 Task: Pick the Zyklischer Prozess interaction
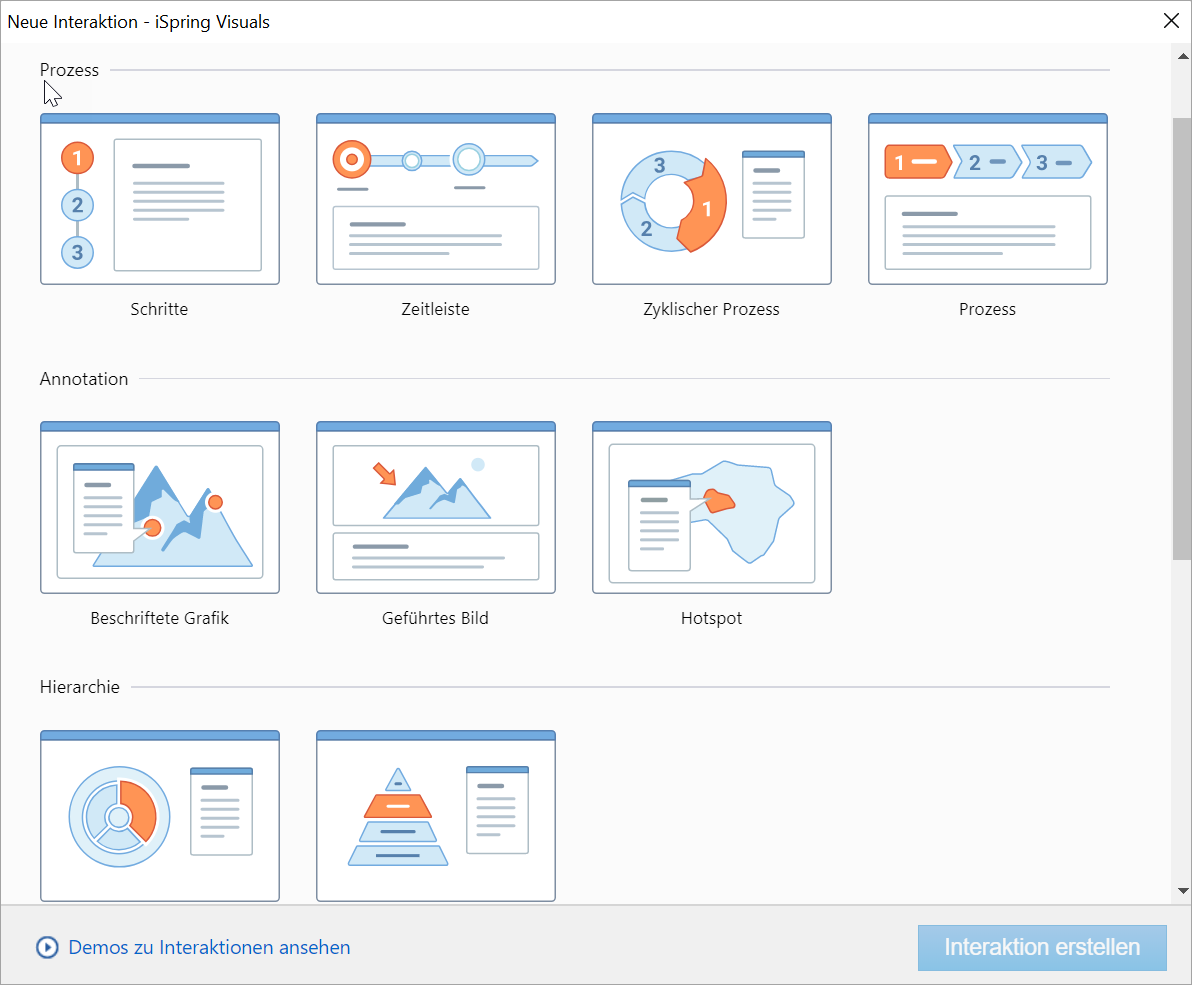pos(712,199)
